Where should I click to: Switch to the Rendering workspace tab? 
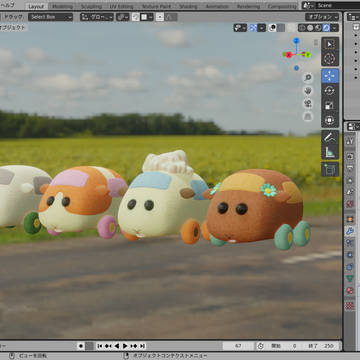tap(248, 6)
